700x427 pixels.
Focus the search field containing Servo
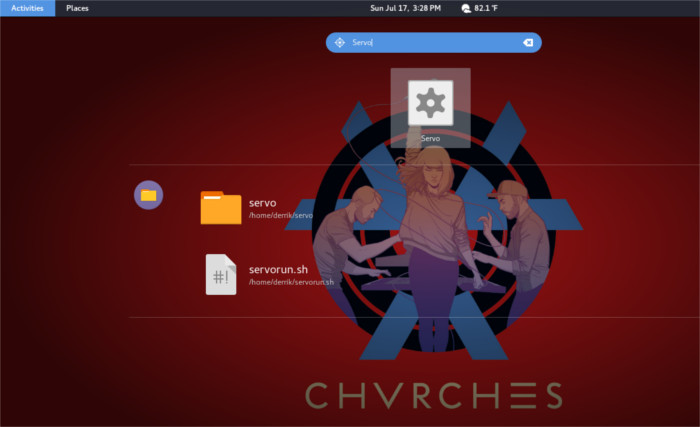tap(433, 42)
